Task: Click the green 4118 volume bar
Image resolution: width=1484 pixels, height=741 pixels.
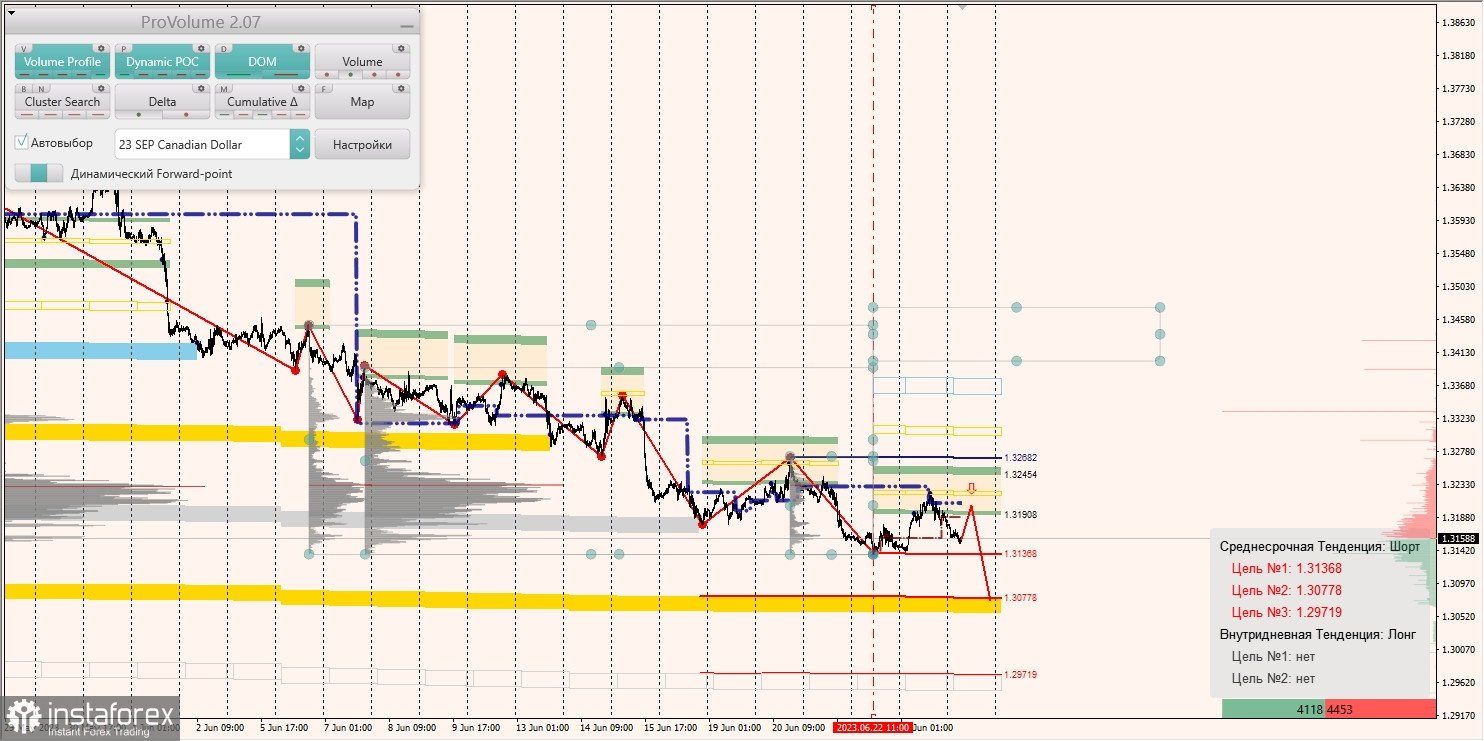Action: 1273,709
